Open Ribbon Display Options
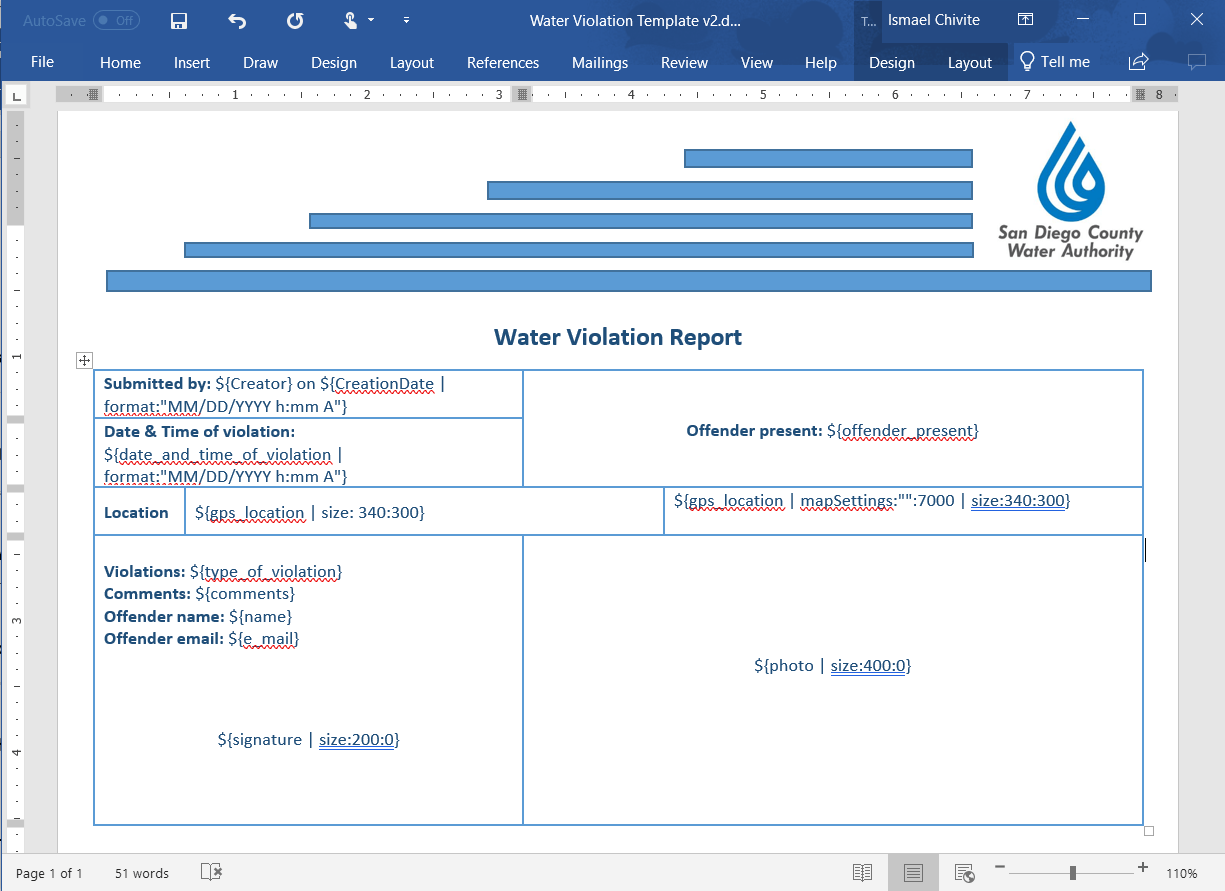 tap(1025, 19)
